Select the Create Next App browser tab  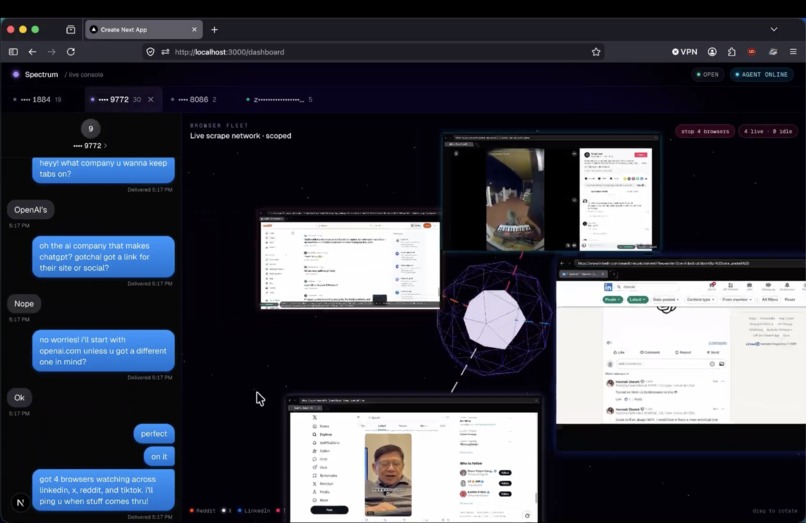tap(144, 30)
